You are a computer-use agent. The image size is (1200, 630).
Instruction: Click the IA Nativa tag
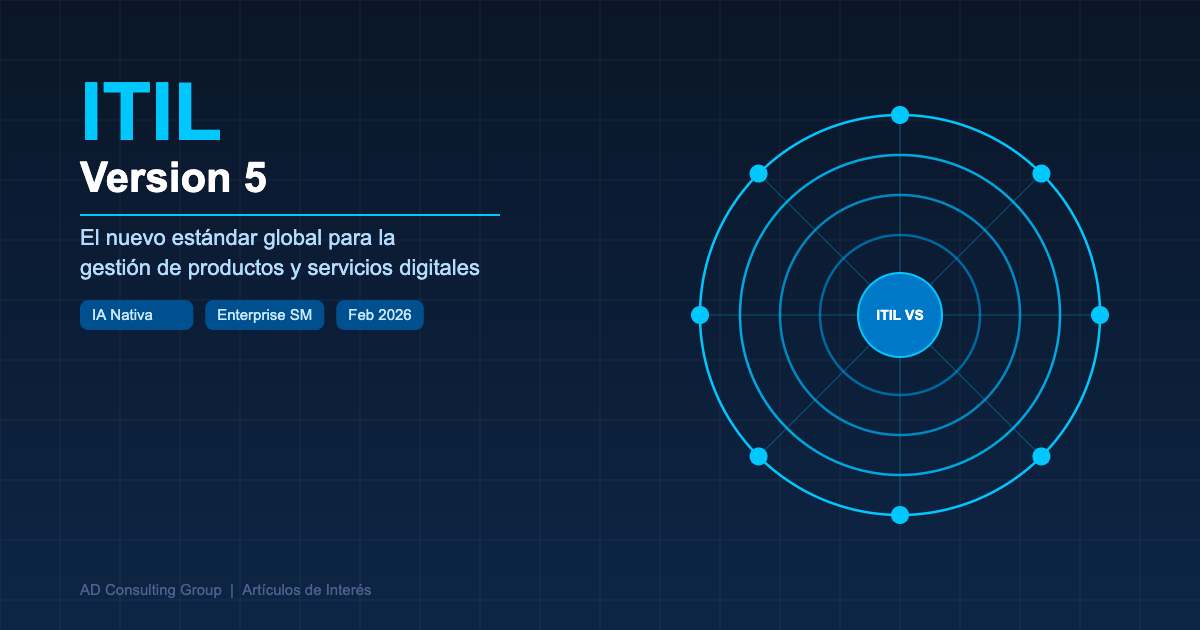click(136, 315)
